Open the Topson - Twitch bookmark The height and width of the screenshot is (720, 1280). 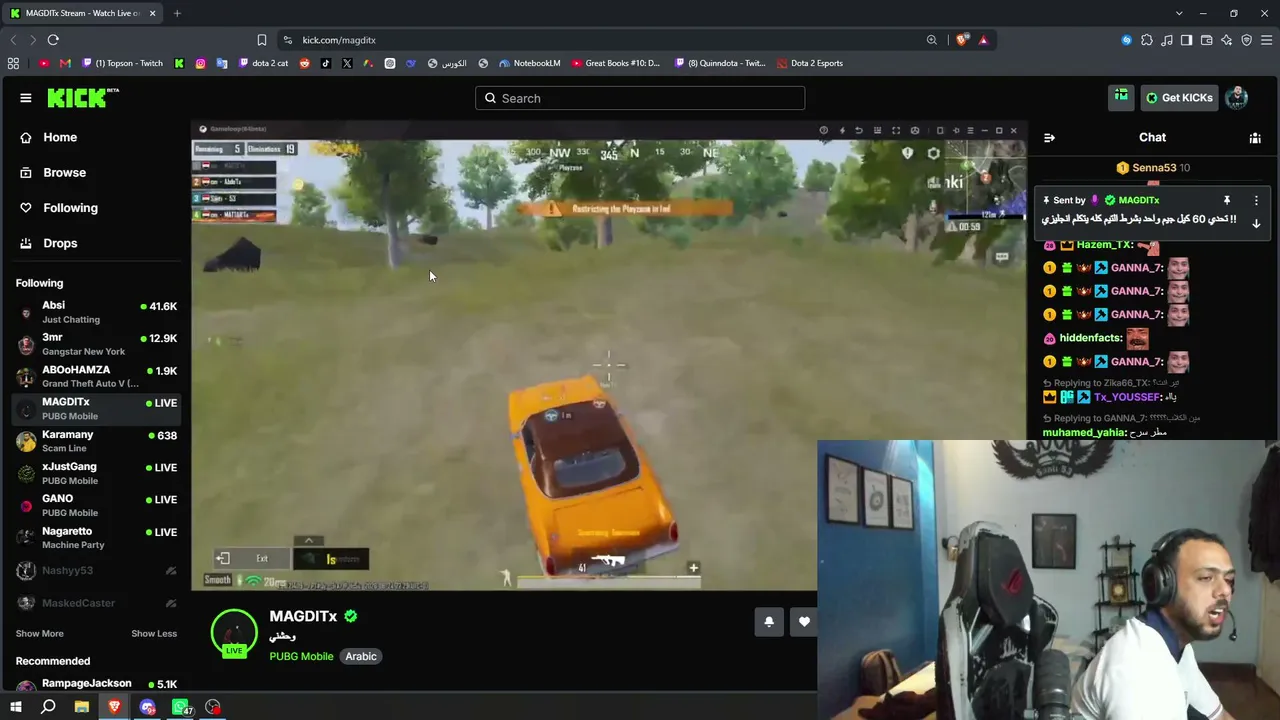(121, 63)
